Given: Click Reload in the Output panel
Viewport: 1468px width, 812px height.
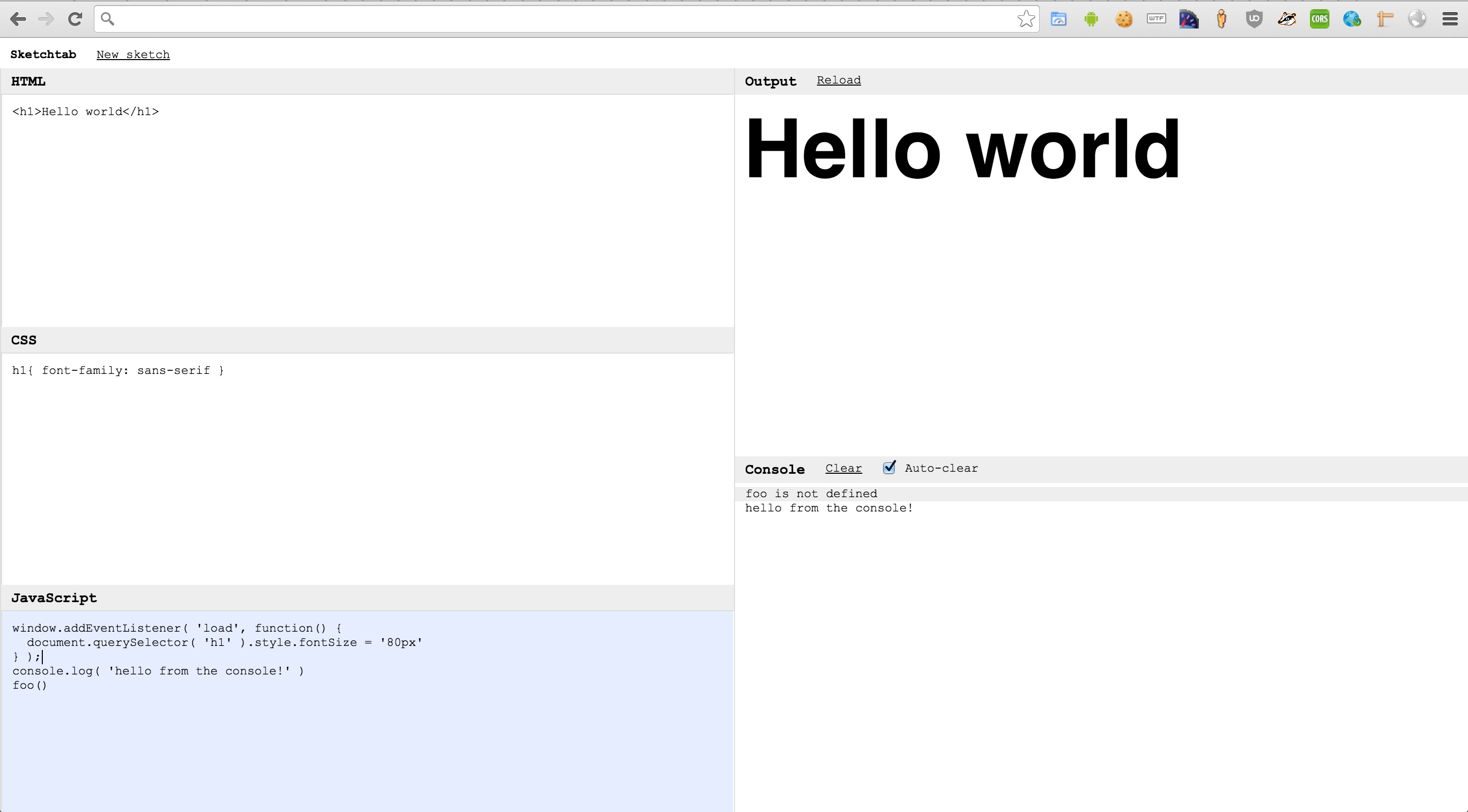Looking at the screenshot, I should 838,80.
